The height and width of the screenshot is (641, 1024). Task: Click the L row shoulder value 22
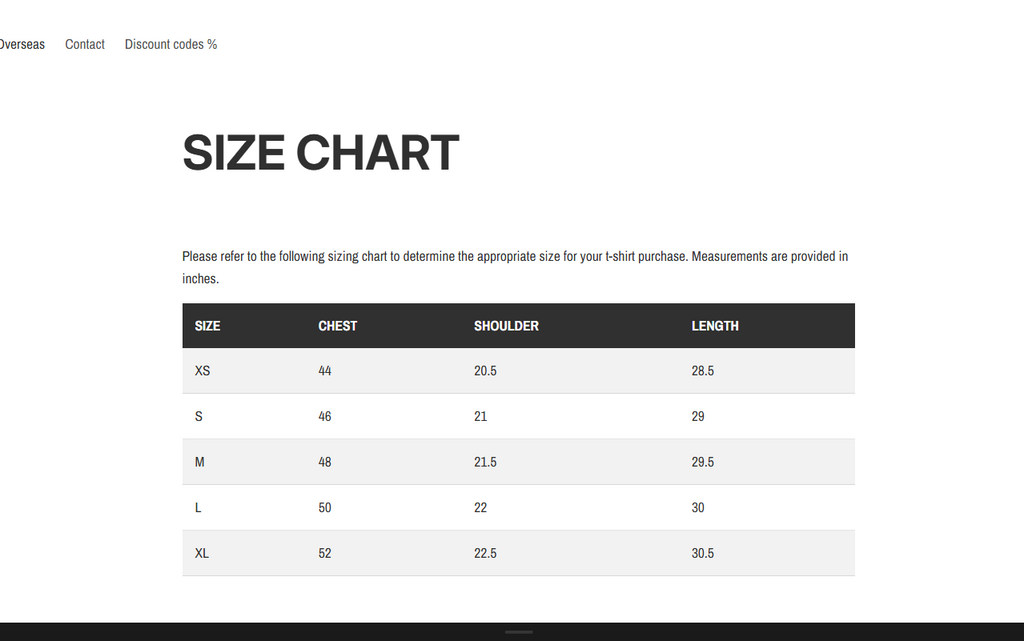click(x=481, y=508)
